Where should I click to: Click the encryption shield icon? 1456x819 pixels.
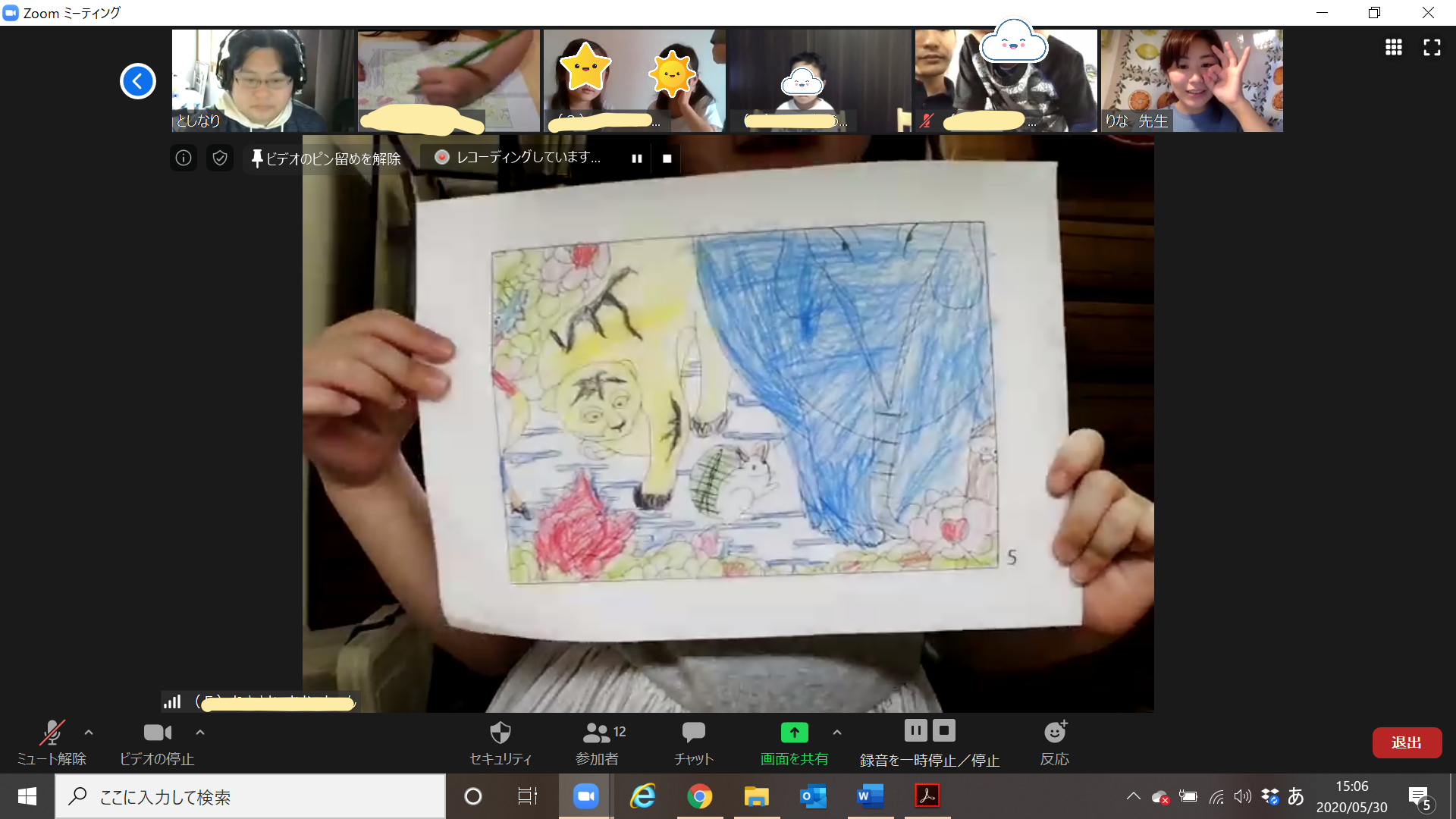click(220, 158)
